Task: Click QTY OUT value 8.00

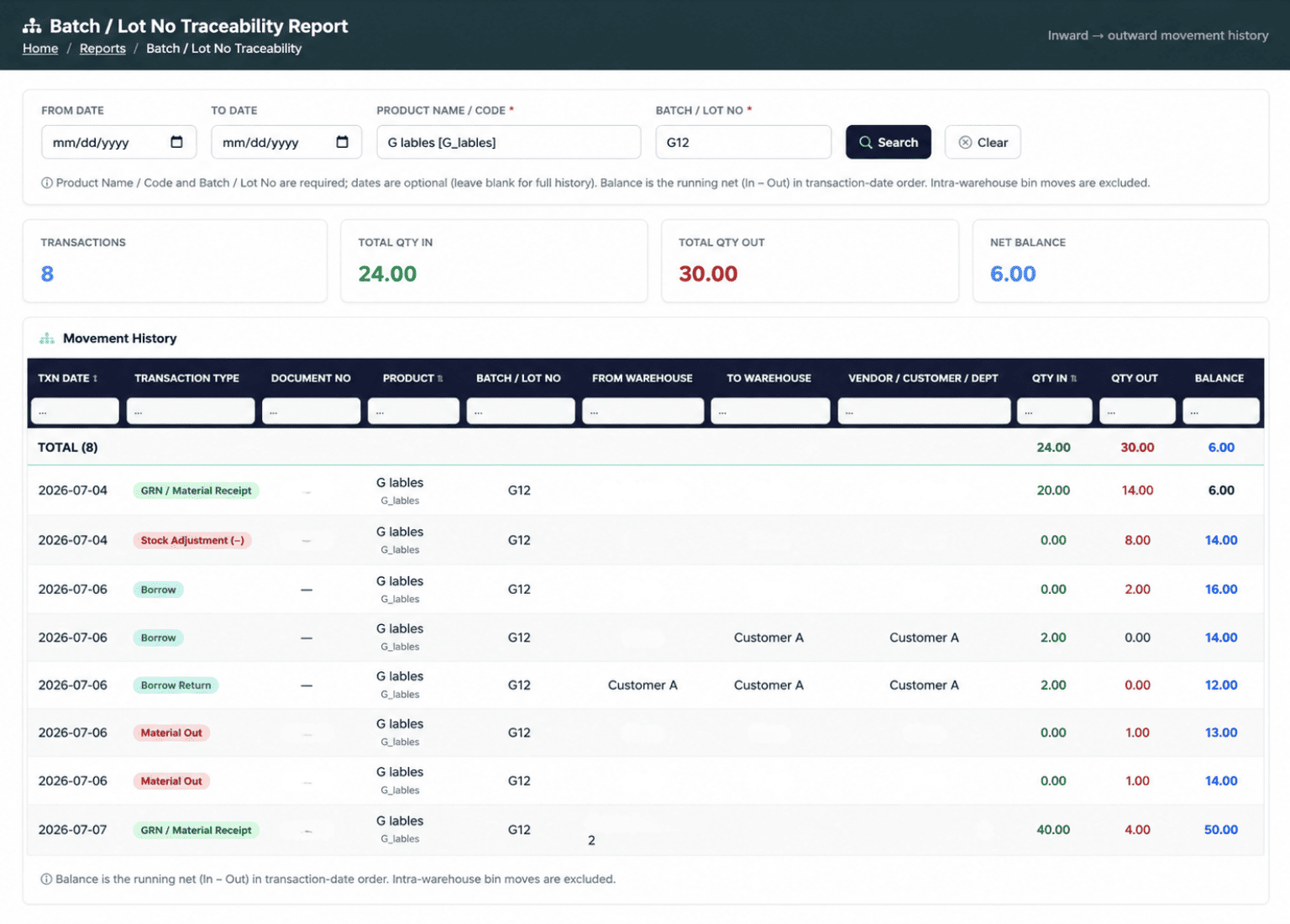Action: (x=1137, y=540)
